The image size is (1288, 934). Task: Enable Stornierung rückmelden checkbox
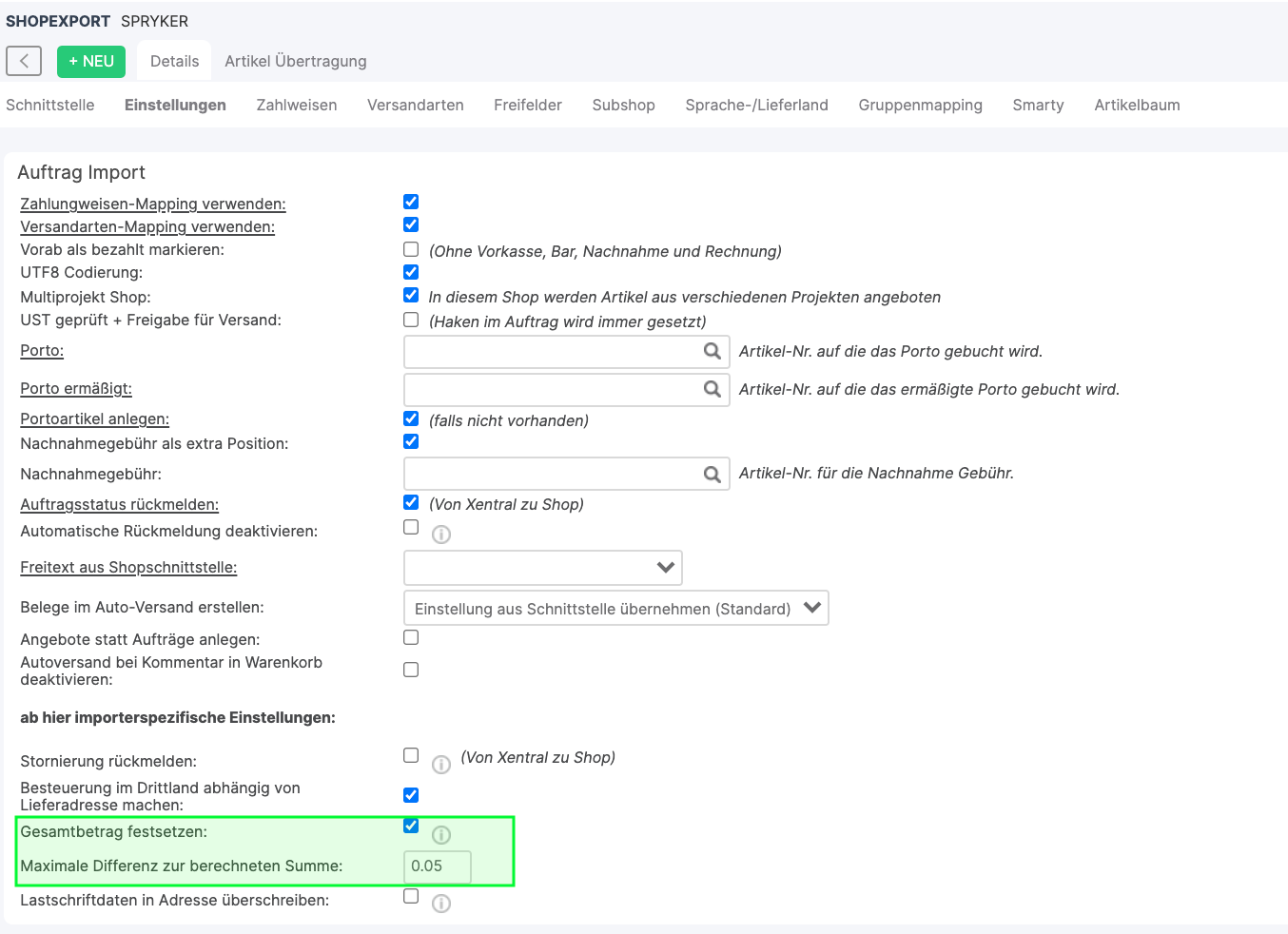point(411,755)
